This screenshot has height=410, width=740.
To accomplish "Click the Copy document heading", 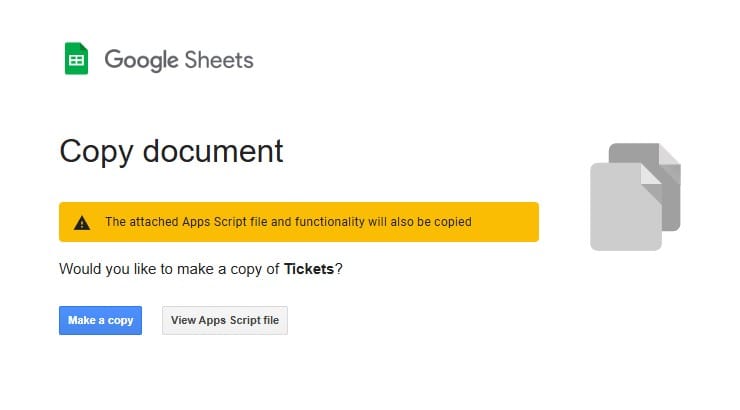I will 171,152.
